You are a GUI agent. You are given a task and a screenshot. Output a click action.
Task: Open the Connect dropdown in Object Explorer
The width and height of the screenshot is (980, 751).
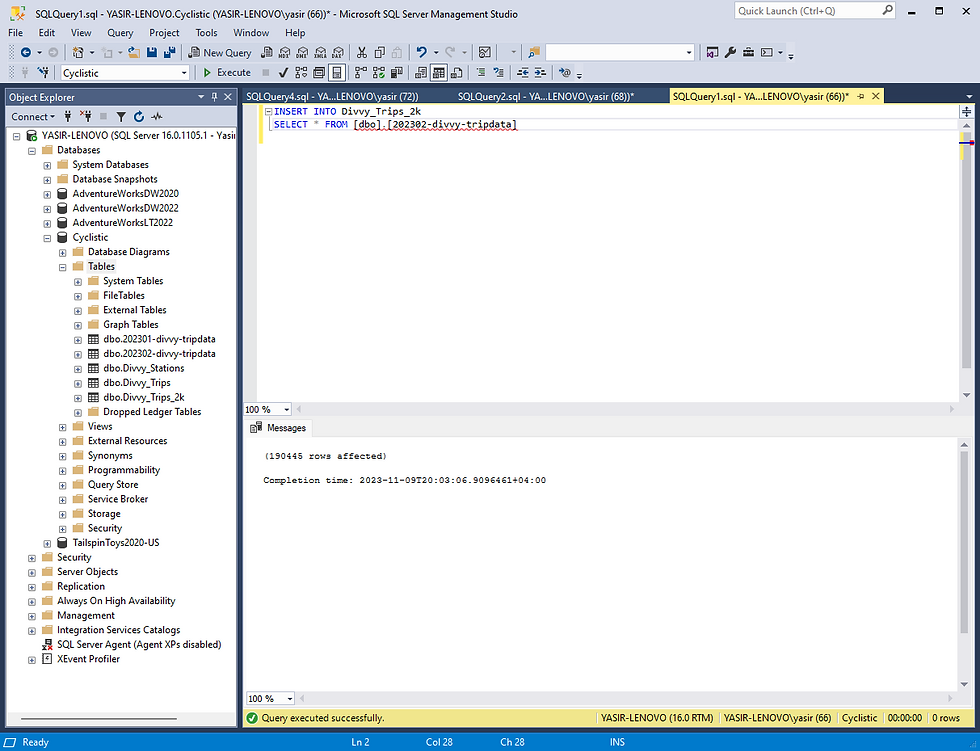click(x=32, y=116)
